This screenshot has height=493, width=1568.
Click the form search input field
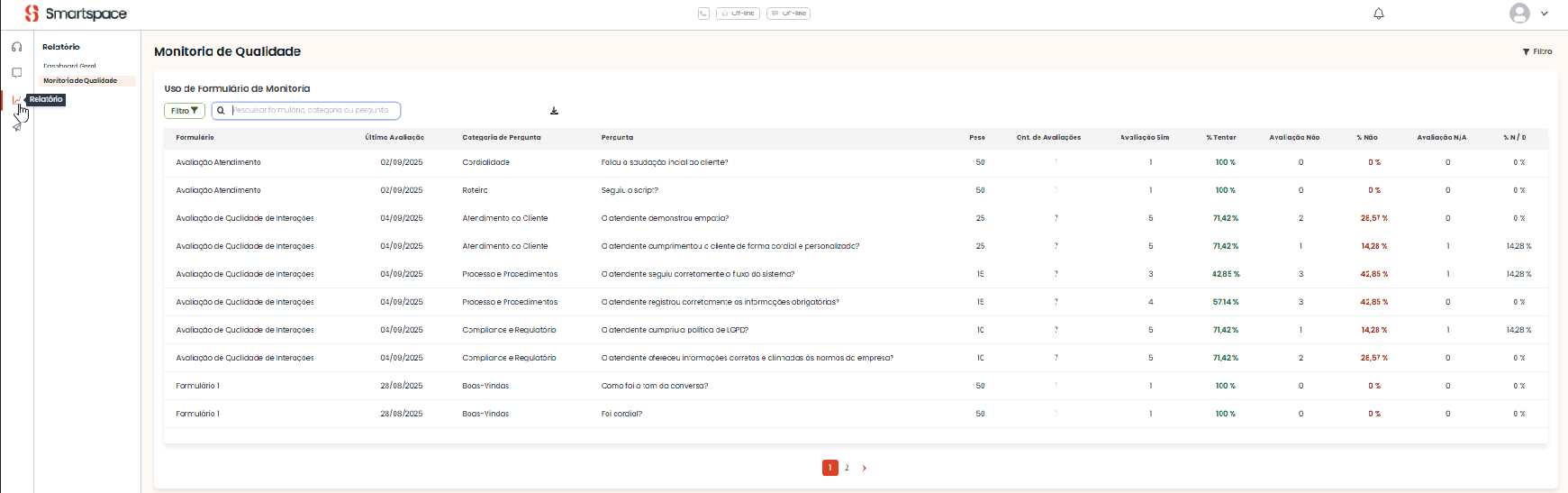coord(311,111)
